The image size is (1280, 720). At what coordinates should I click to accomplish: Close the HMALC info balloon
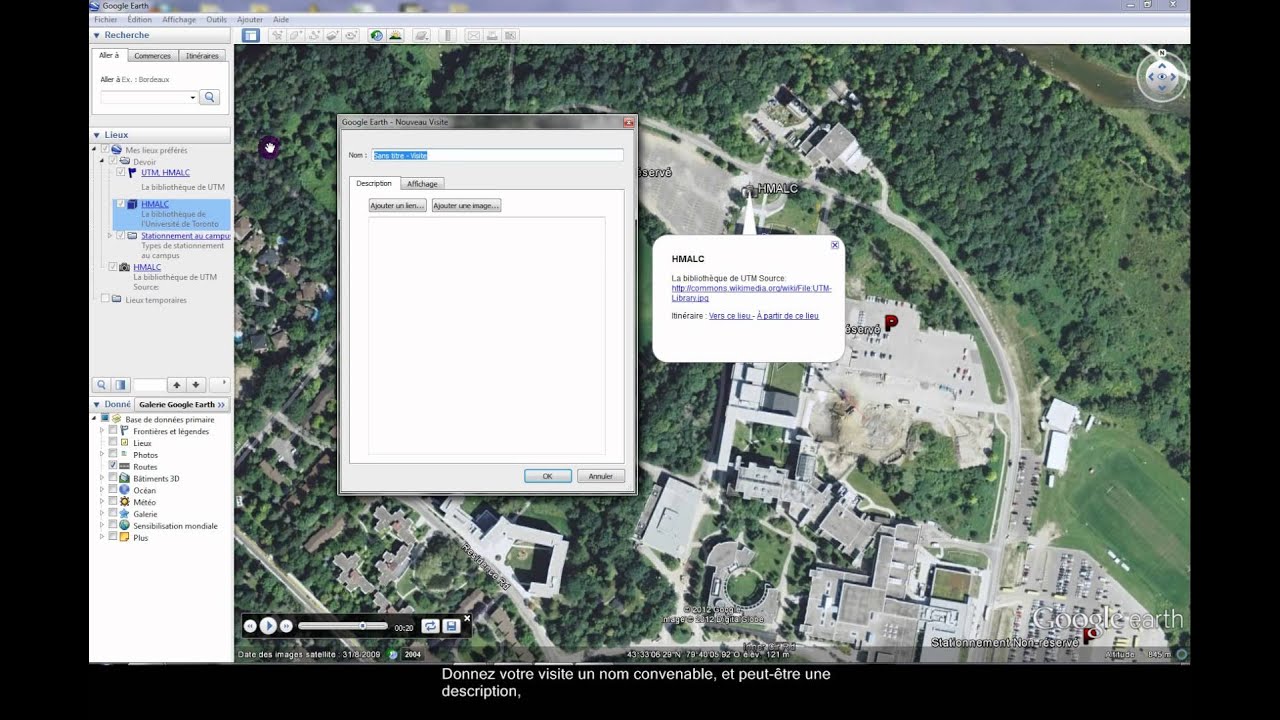pos(835,244)
